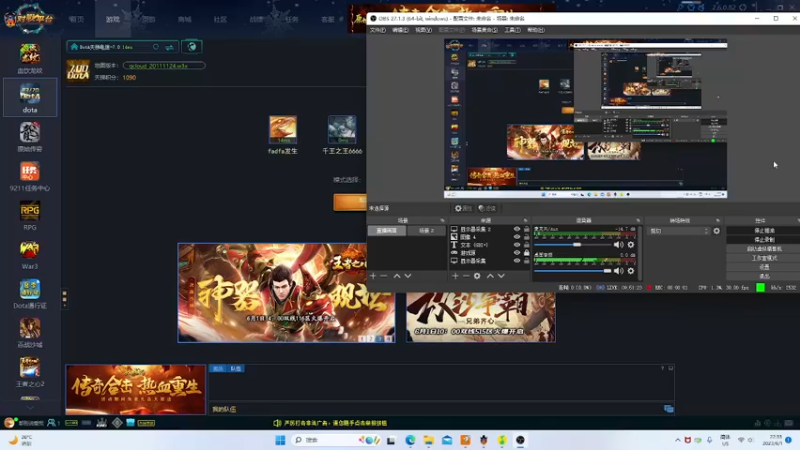Open the OBS Edit menu

pos(400,30)
